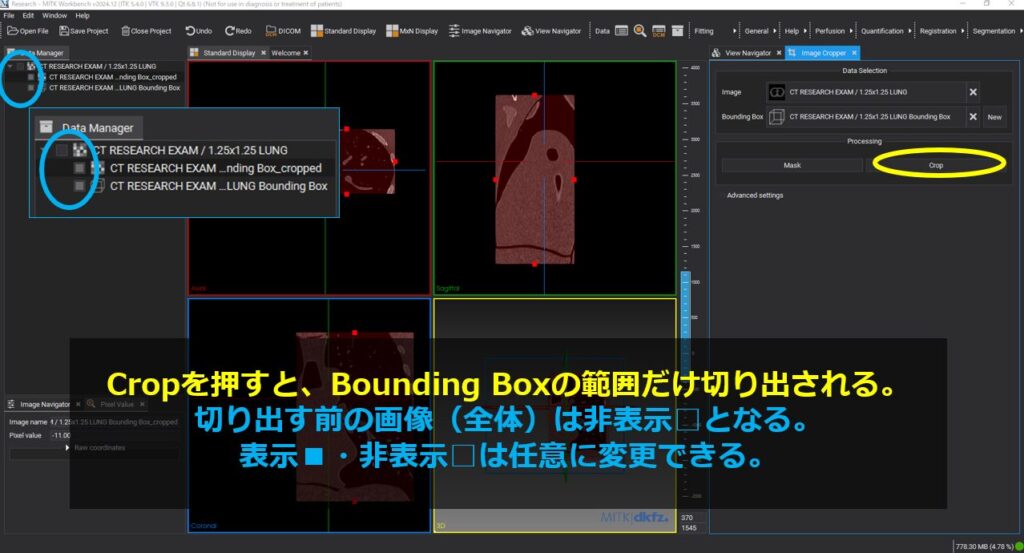Close the Standard Display tab
The width and height of the screenshot is (1024, 553).
[x=263, y=53]
